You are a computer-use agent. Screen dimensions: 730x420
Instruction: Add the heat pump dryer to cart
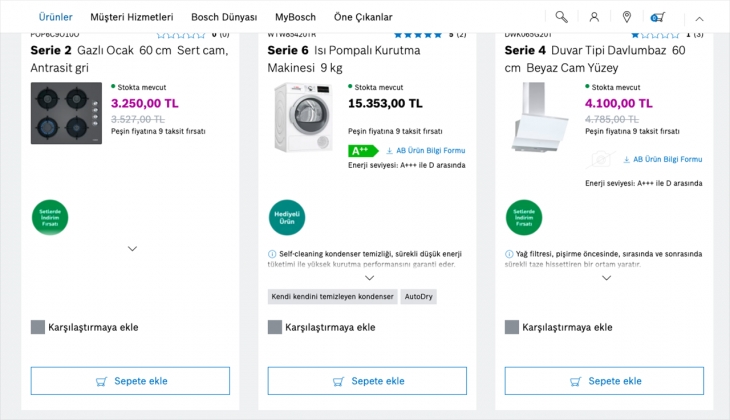(x=367, y=381)
